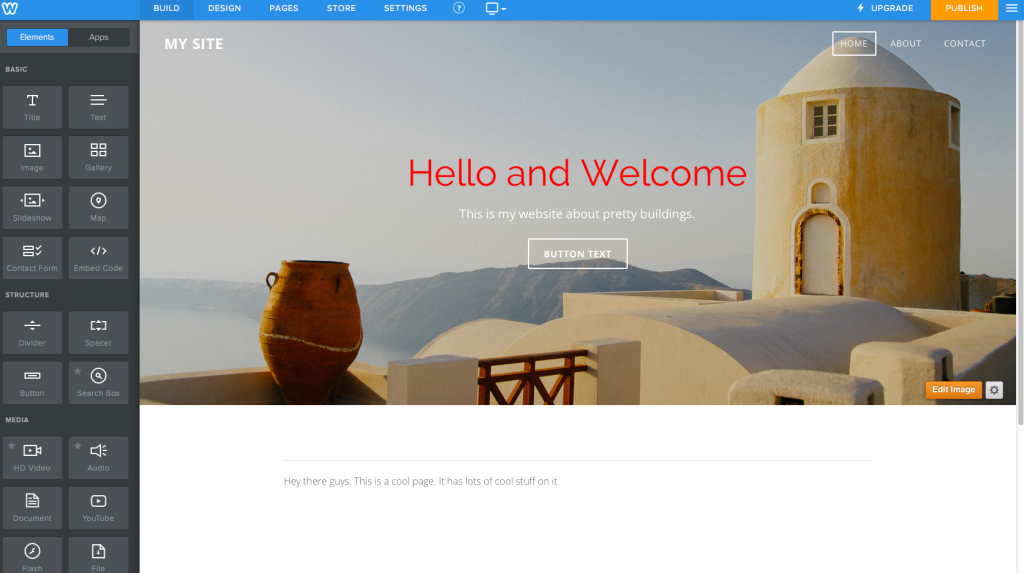Pick the YouTube media element
Image resolution: width=1024 pixels, height=573 pixels.
coord(98,508)
